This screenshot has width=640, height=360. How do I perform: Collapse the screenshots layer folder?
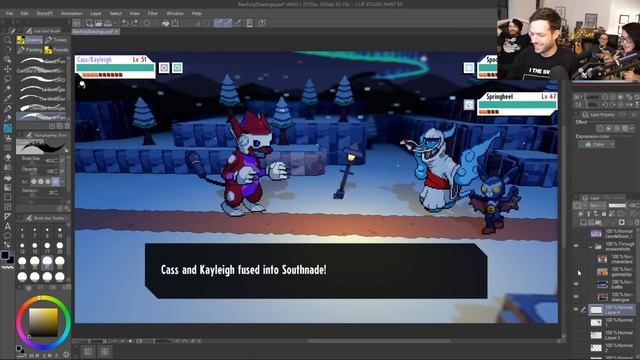point(591,247)
